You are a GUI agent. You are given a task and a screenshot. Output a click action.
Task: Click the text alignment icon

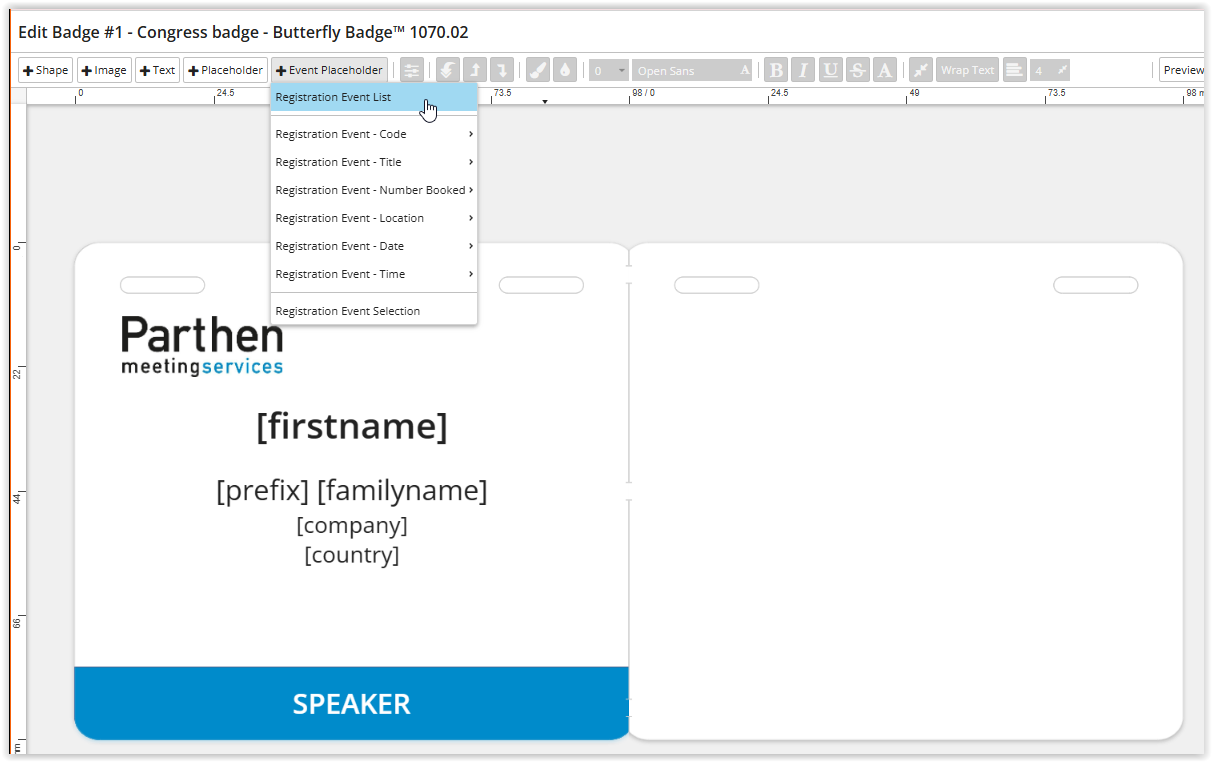tap(1015, 71)
